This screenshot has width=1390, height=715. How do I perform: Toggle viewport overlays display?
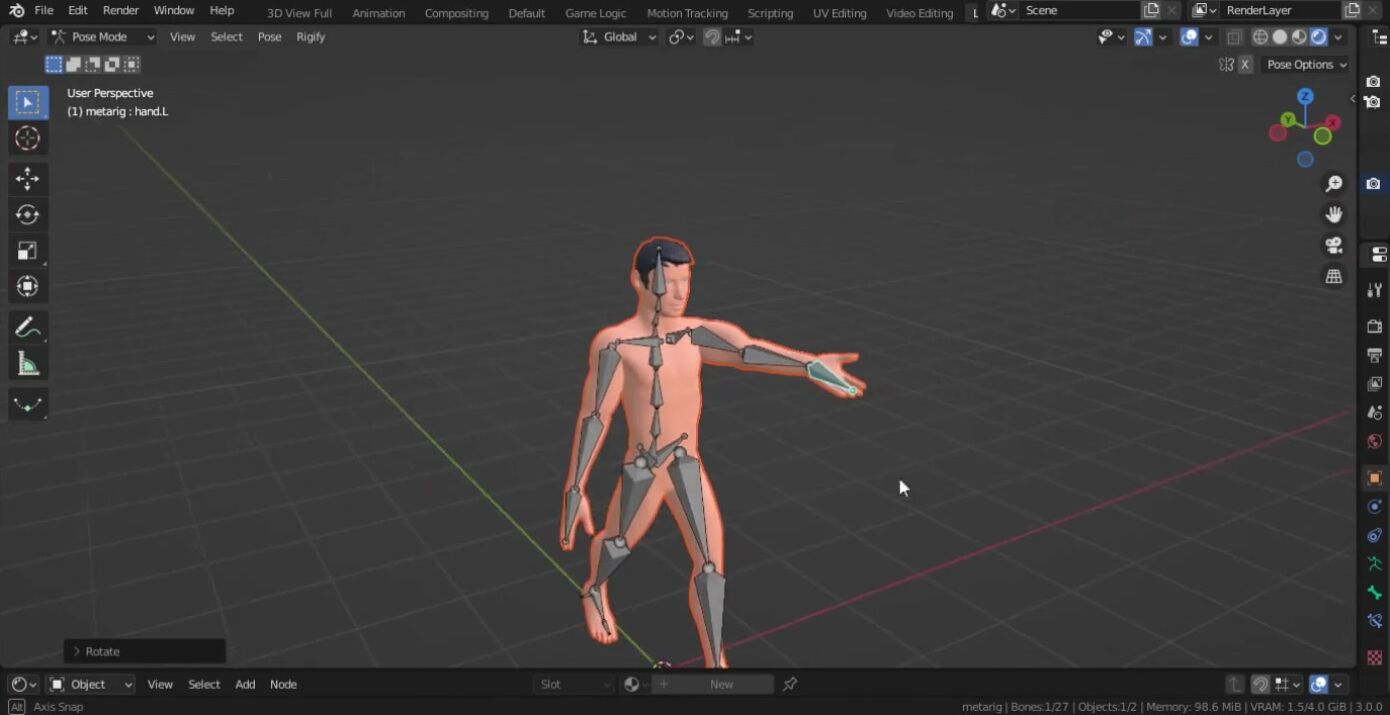point(1189,37)
